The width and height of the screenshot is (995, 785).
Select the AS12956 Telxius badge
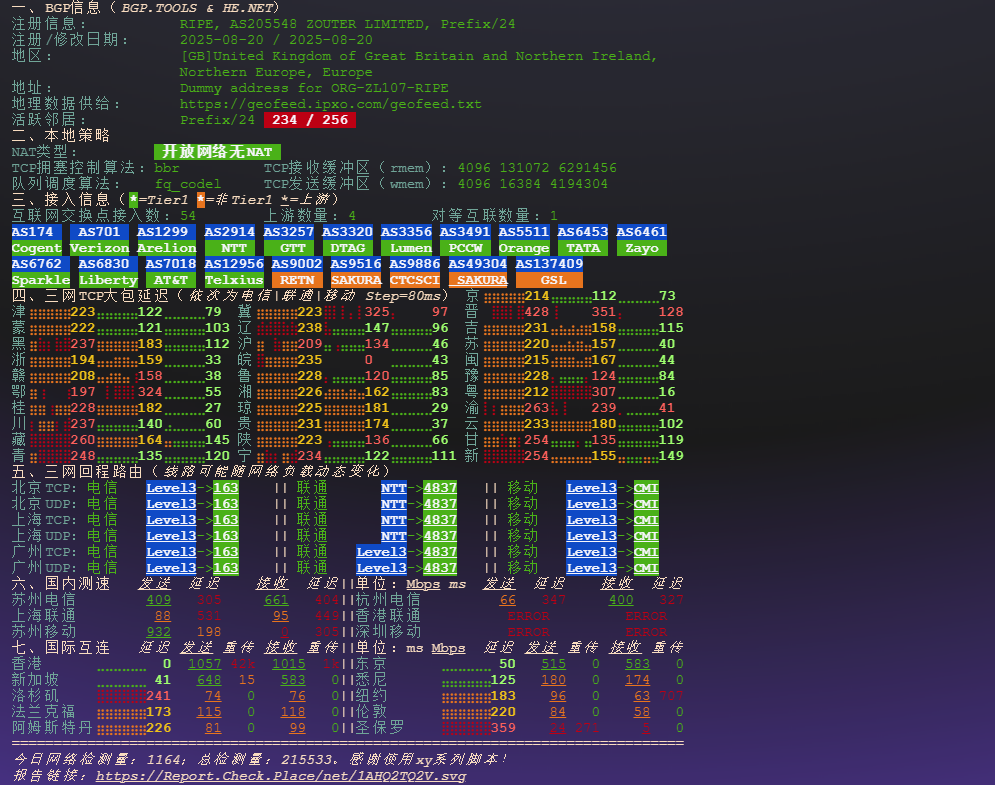coord(234,272)
